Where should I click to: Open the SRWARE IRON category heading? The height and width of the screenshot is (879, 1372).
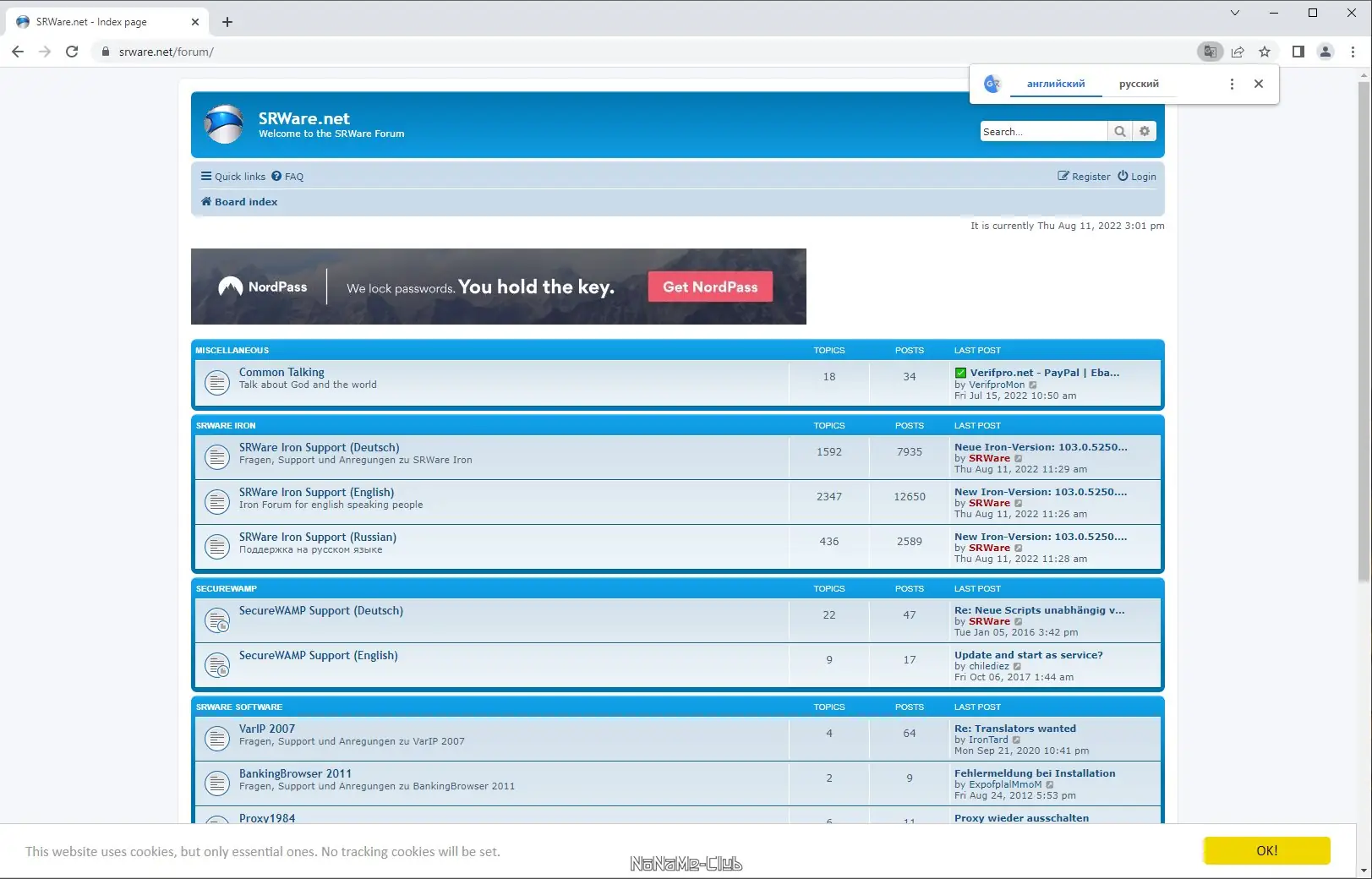tap(226, 425)
